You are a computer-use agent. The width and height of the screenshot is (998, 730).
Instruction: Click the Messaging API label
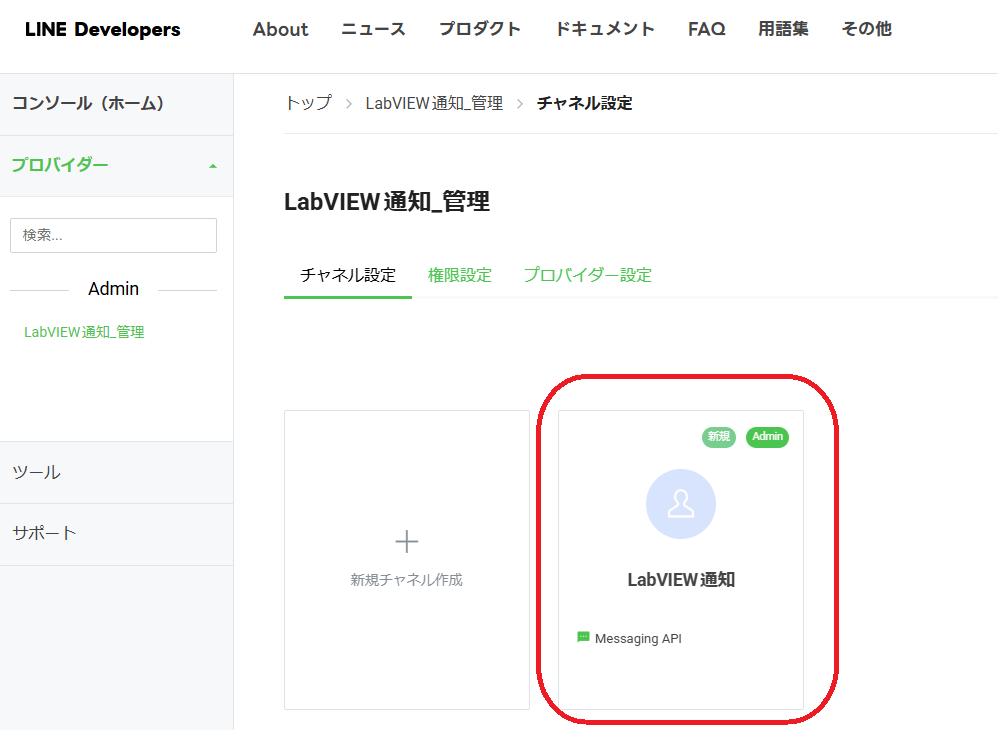pyautogui.click(x=638, y=638)
